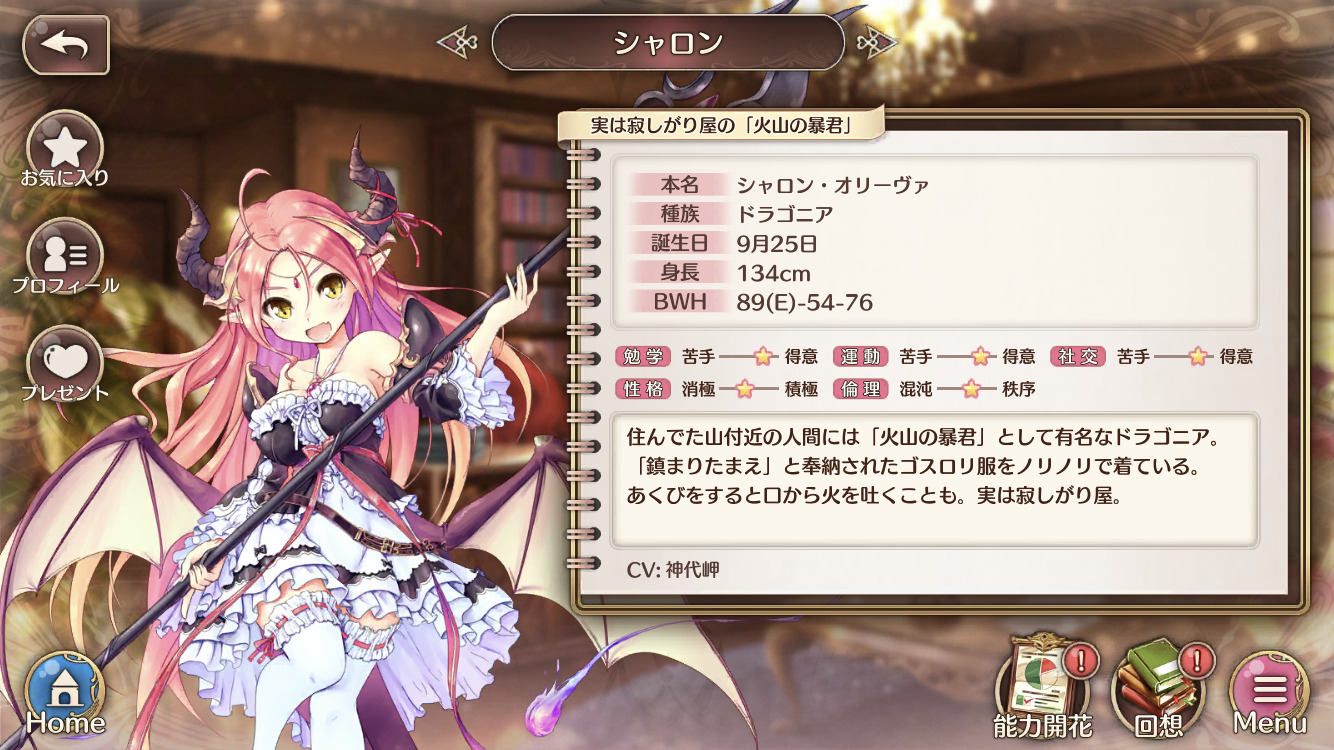Switch to next character with right arrow

[876, 42]
